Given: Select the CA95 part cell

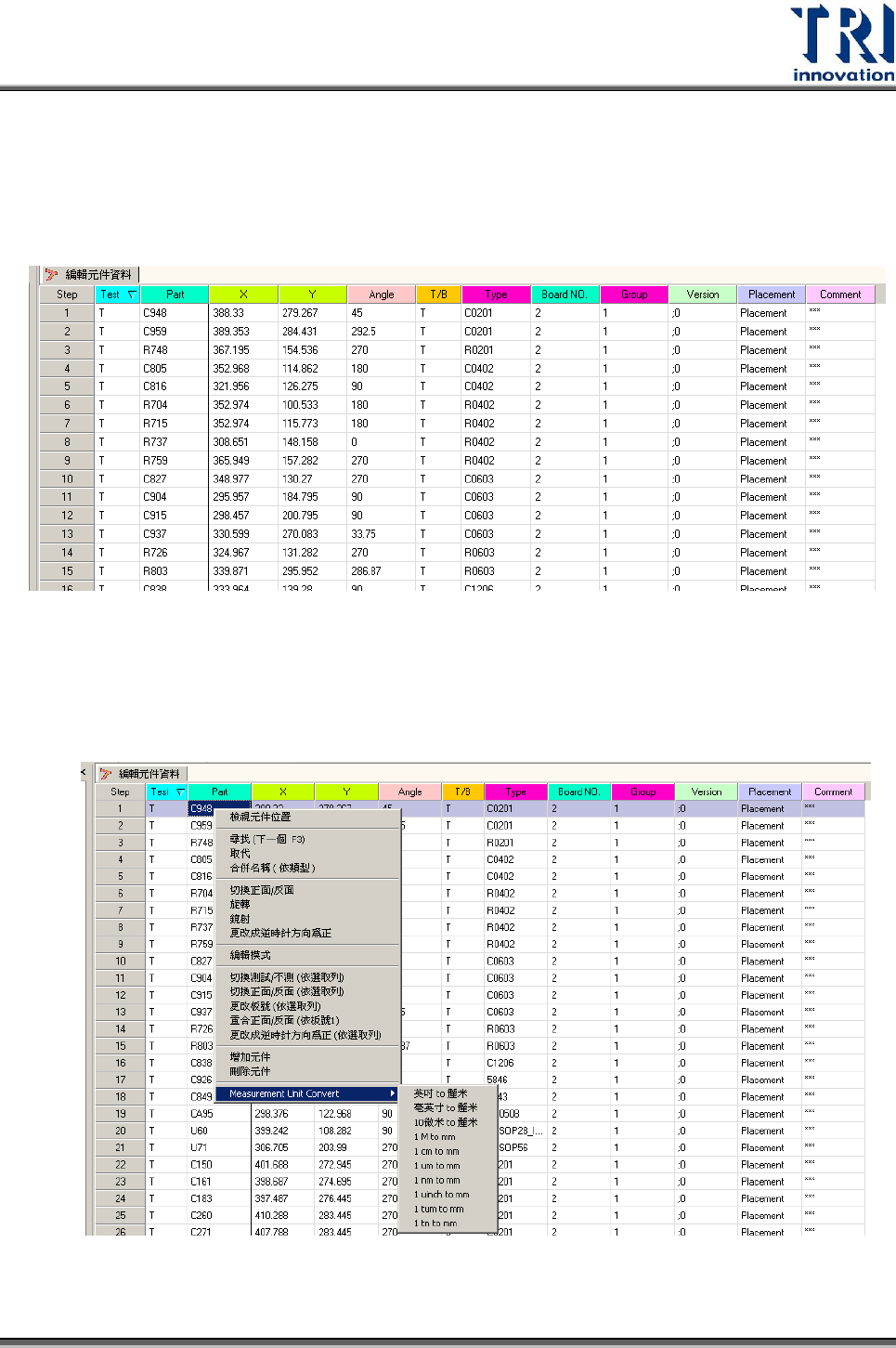Looking at the screenshot, I should pos(201,1114).
